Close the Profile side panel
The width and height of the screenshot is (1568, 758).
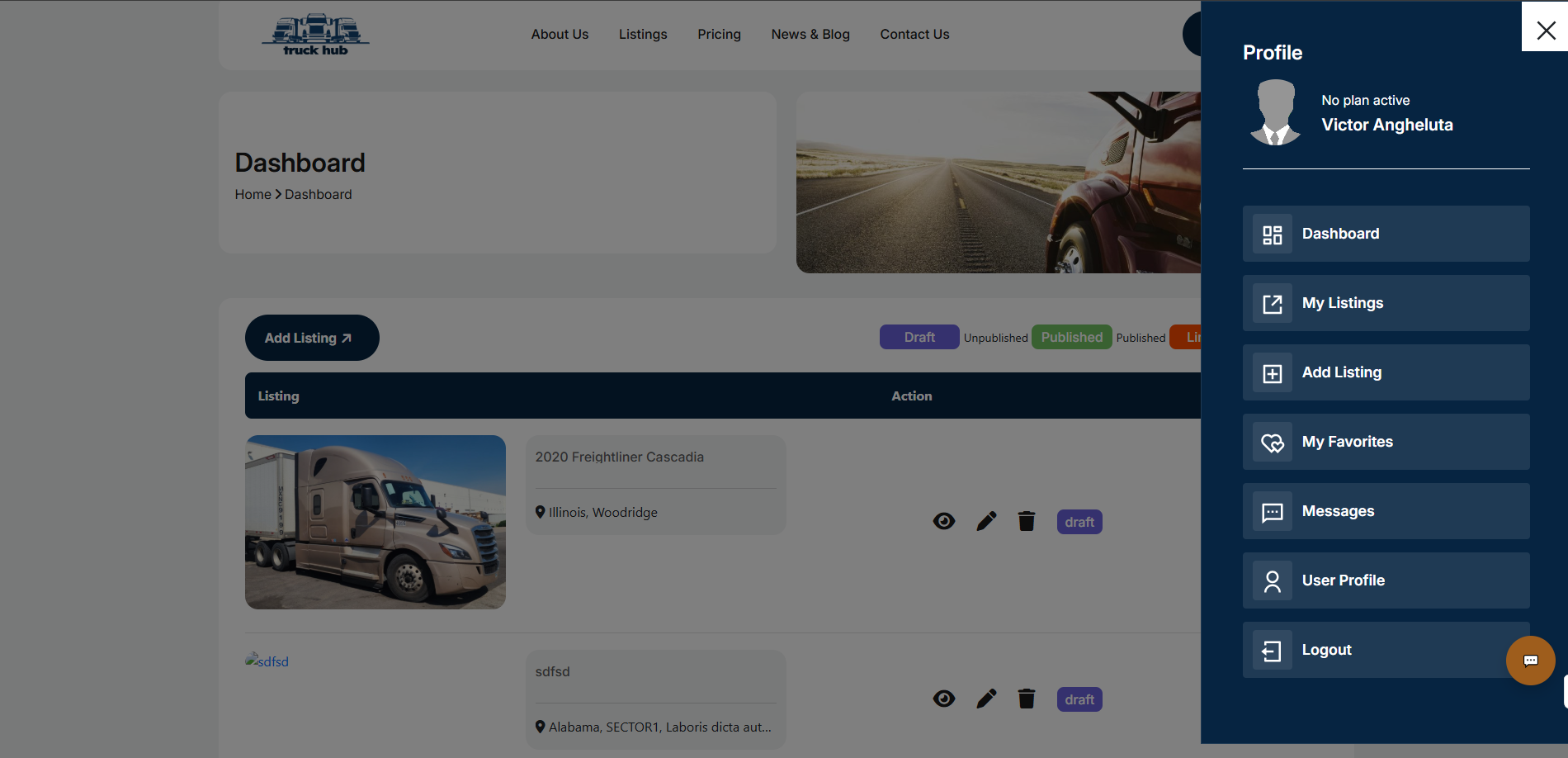point(1545,31)
